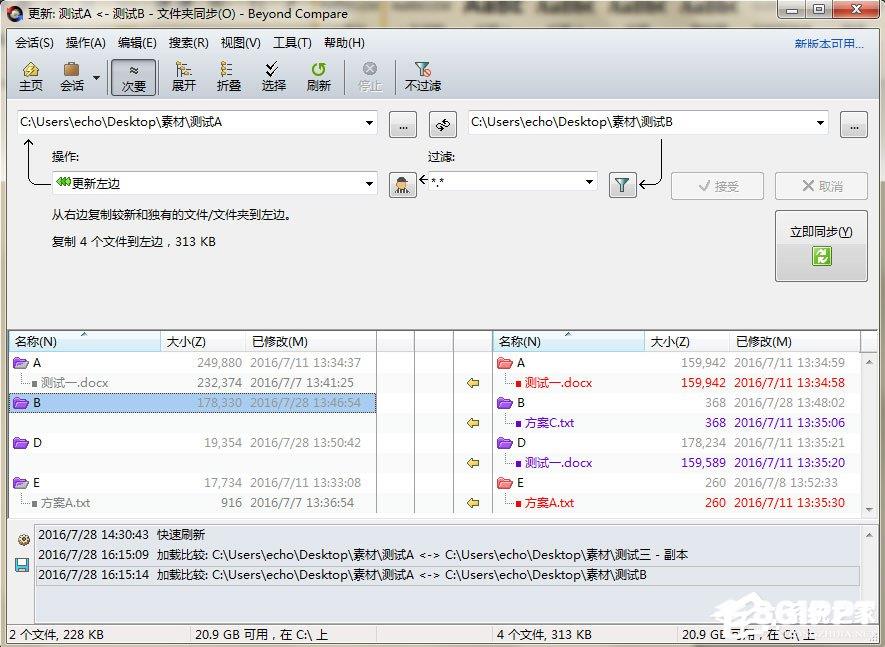This screenshot has width=885, height=647.
Task: Select folder A in right pane
Action: 677,362
